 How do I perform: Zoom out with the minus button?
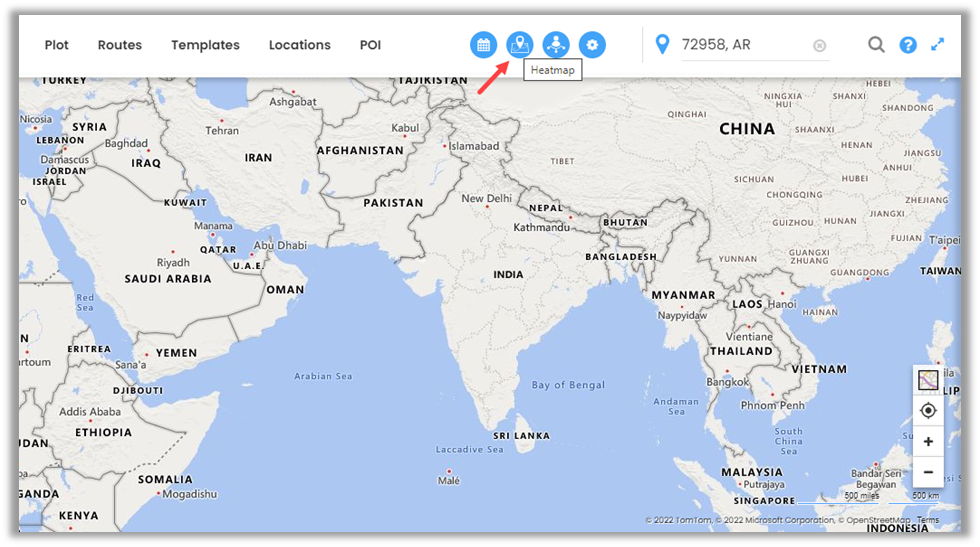(928, 472)
